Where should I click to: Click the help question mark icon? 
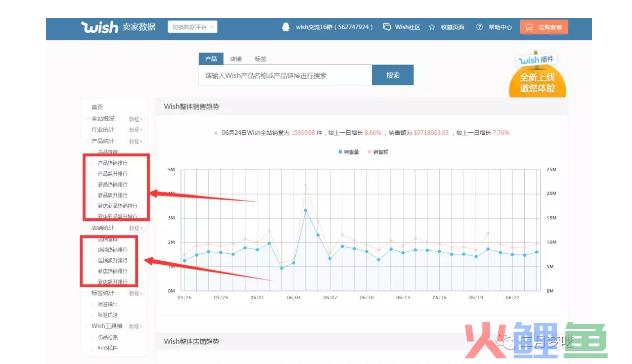coord(479,27)
